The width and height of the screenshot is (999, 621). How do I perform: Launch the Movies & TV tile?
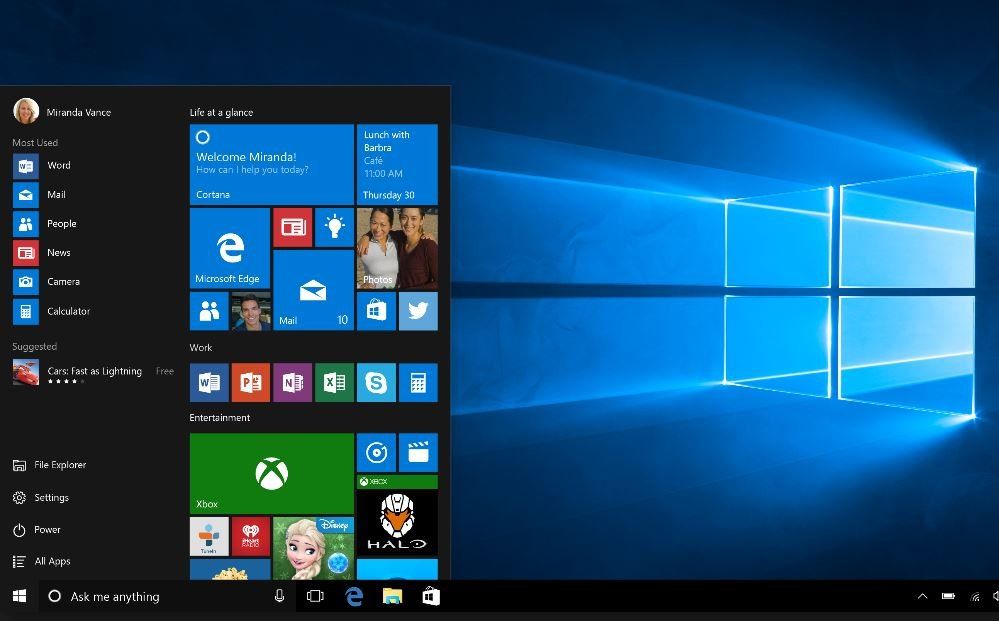418,452
